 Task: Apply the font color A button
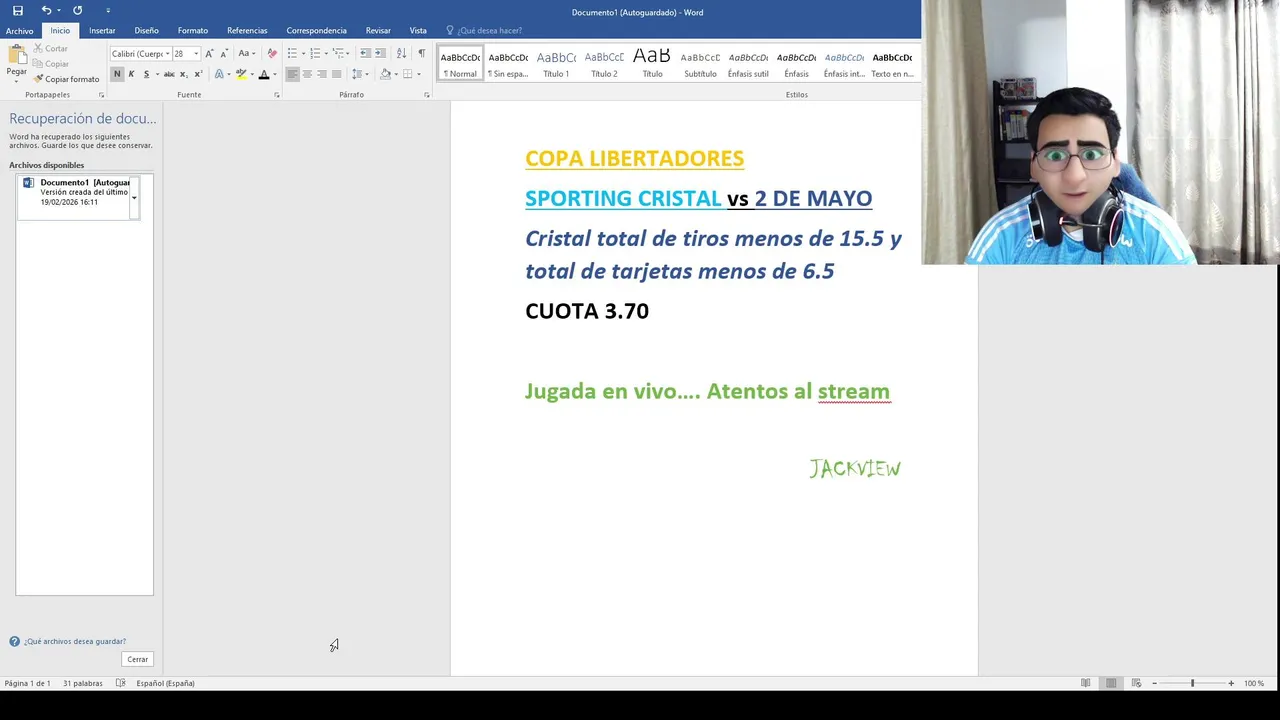pos(264,74)
